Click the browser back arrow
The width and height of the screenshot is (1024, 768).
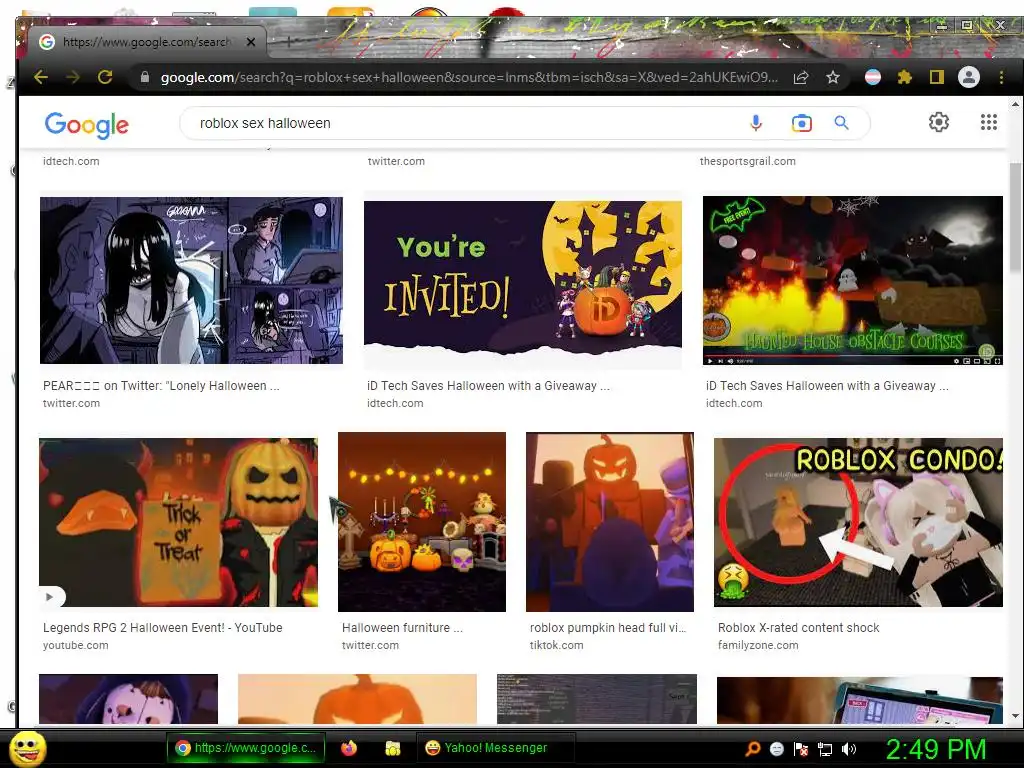[41, 77]
